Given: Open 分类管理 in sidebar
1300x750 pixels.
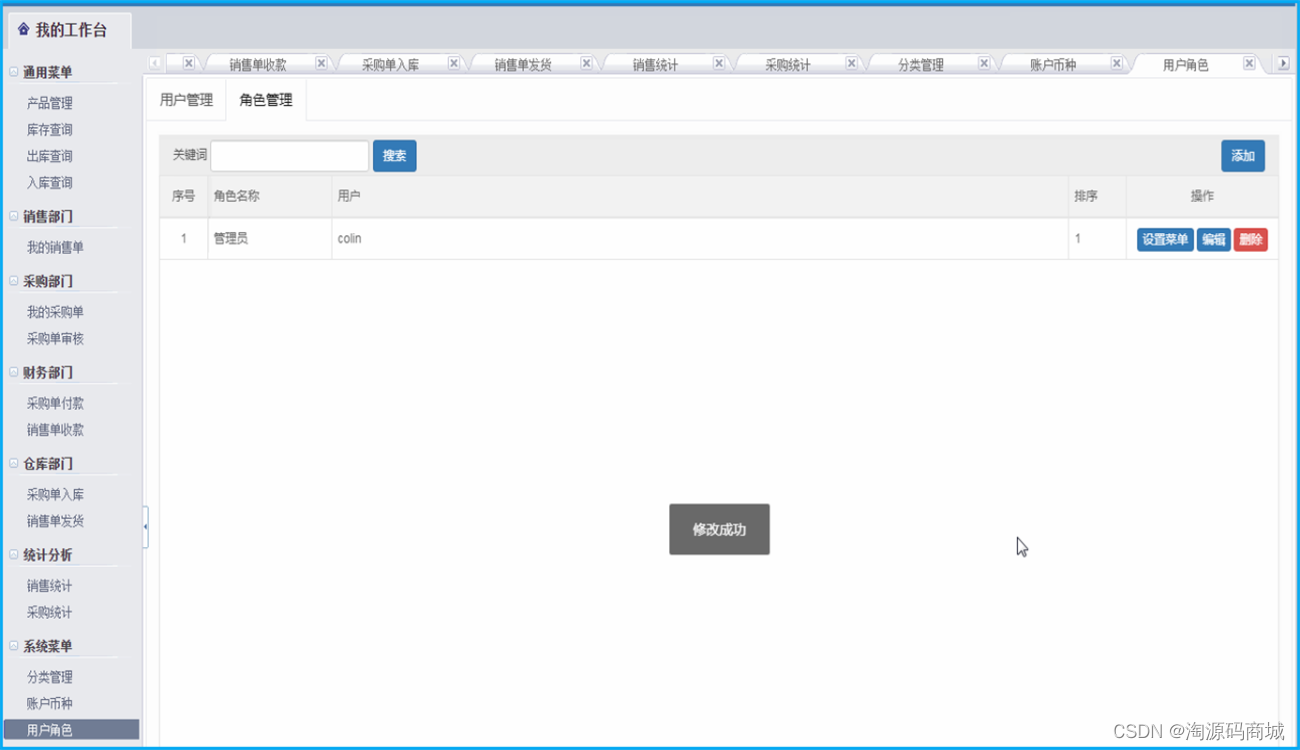Looking at the screenshot, I should [x=50, y=677].
